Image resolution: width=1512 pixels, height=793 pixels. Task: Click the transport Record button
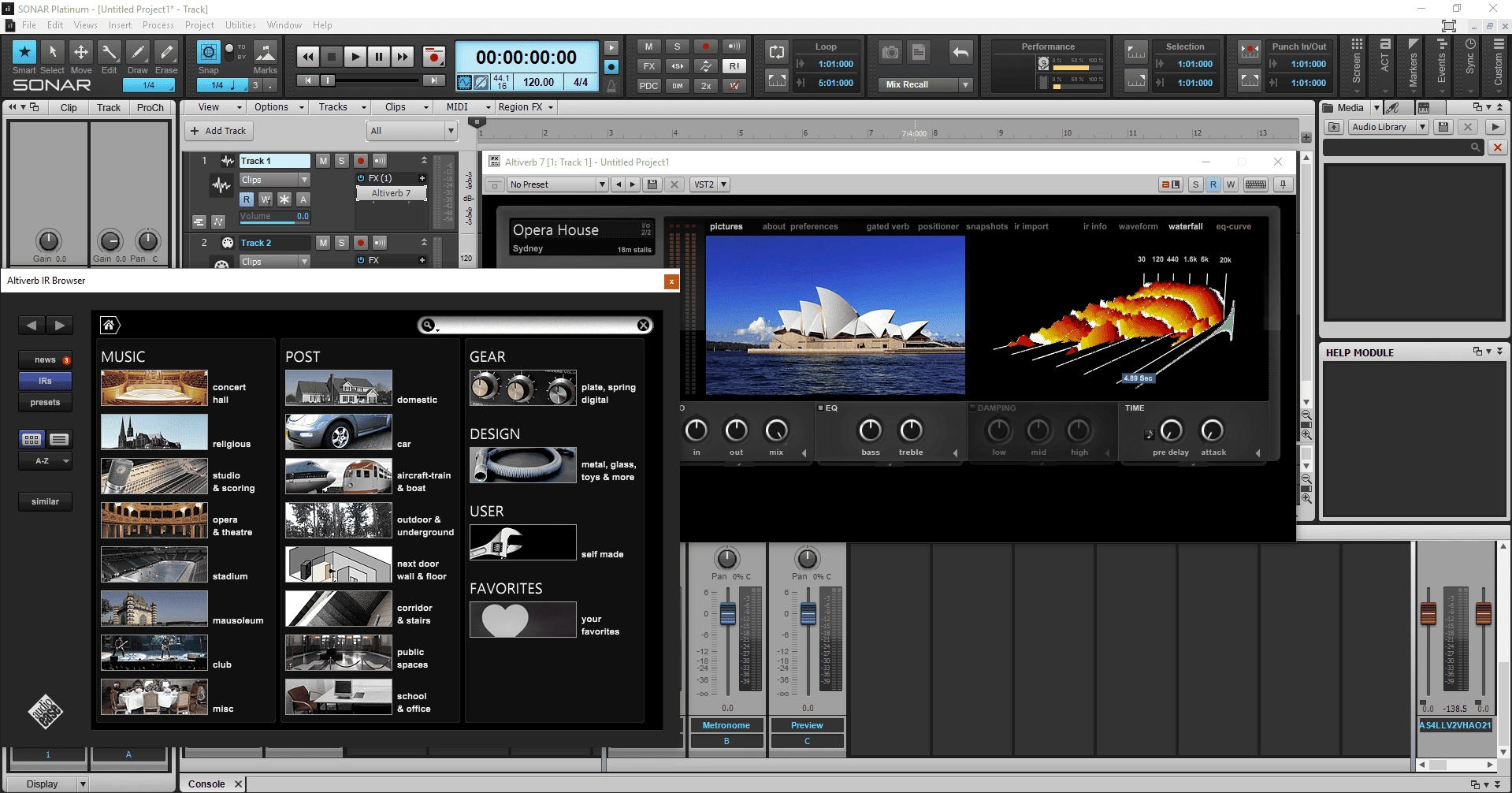433,57
